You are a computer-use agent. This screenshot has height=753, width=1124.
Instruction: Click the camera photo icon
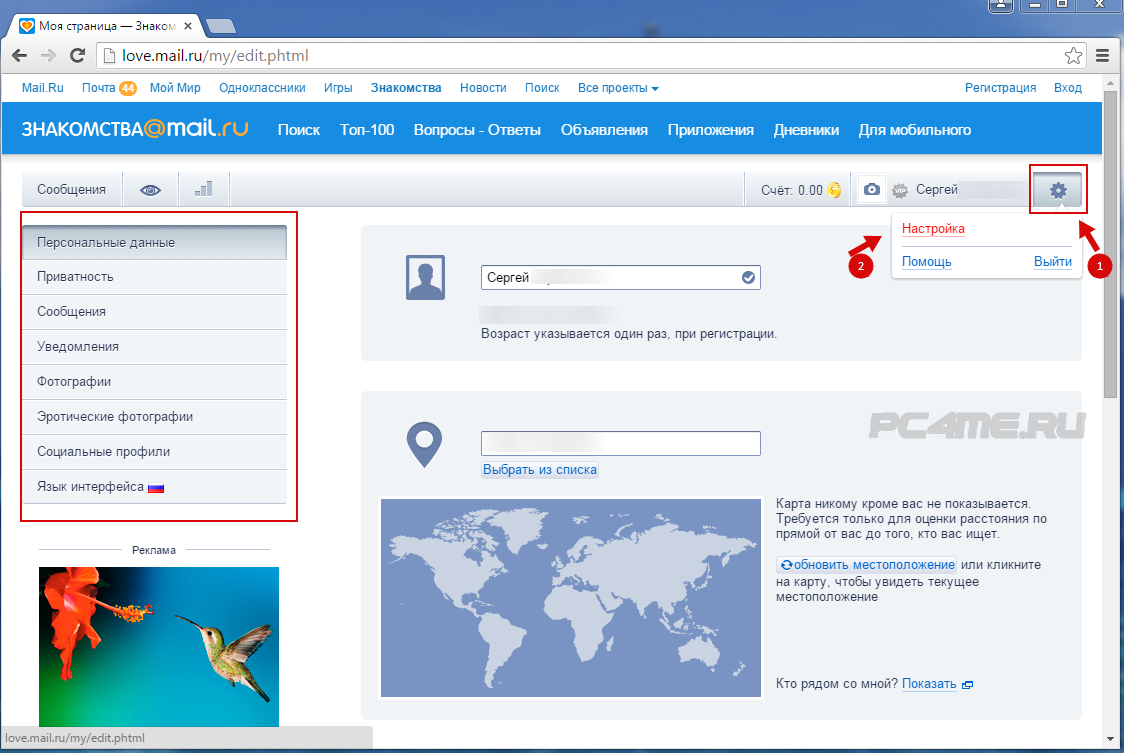coord(872,189)
